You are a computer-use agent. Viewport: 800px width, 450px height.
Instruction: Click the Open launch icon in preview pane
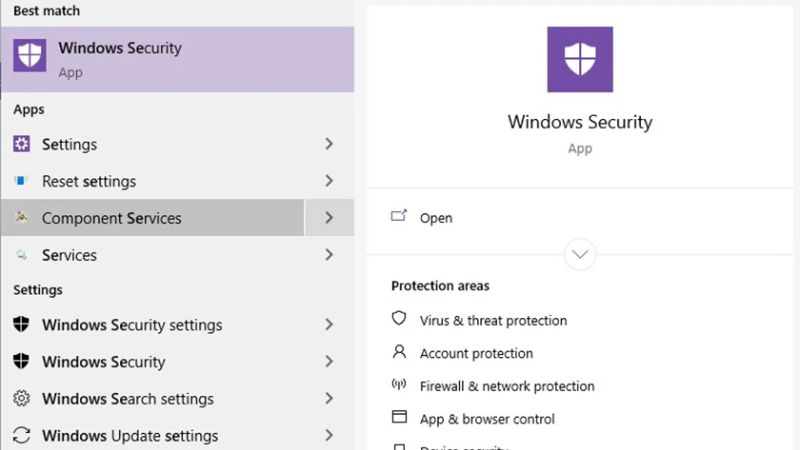[x=399, y=216]
